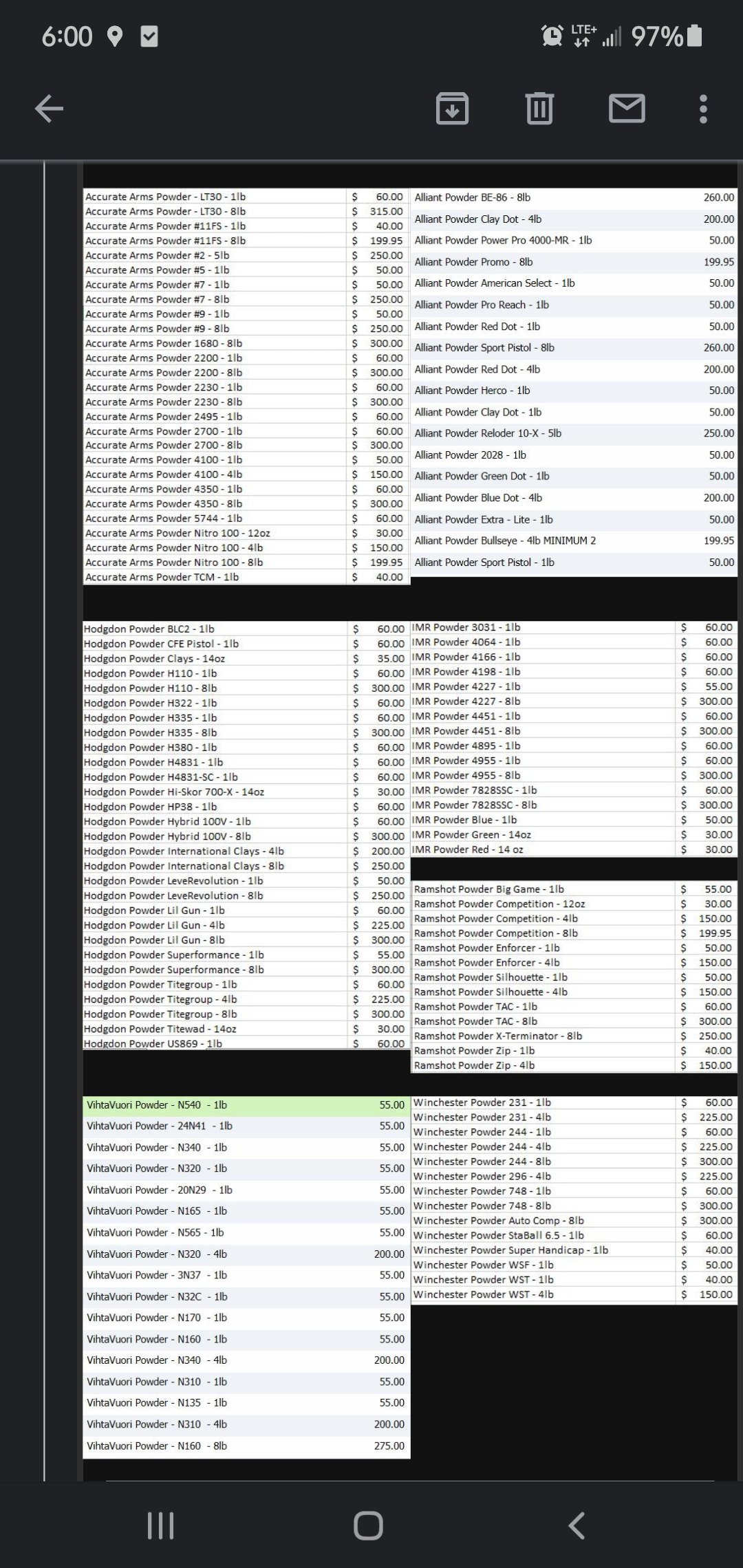Tap Accurate Arms Powder TCM - 1lb
The height and width of the screenshot is (1568, 743).
coord(162,577)
